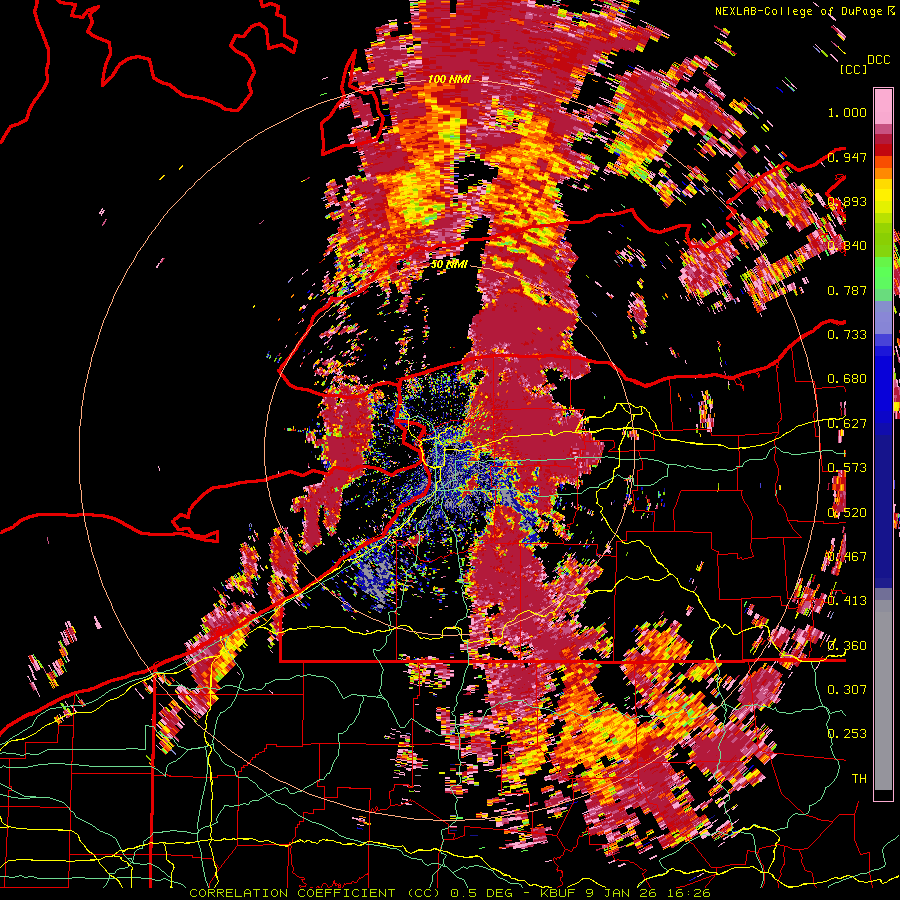Viewport: 900px width, 900px height.
Task: Select the 1.000 scale value
Action: pos(847,112)
